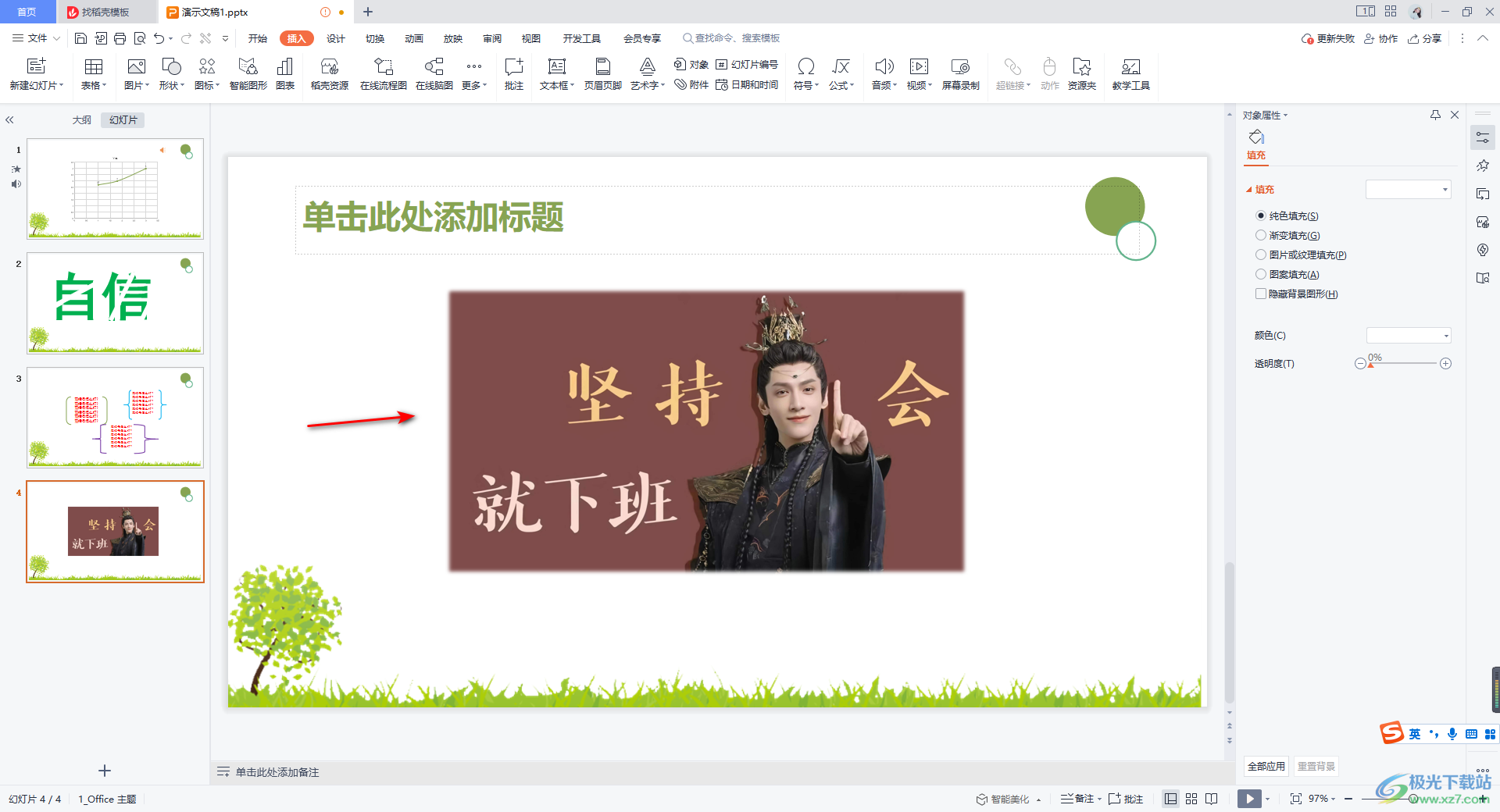
Task: Check 隐藏背景图形 checkbox
Action: pos(1261,294)
